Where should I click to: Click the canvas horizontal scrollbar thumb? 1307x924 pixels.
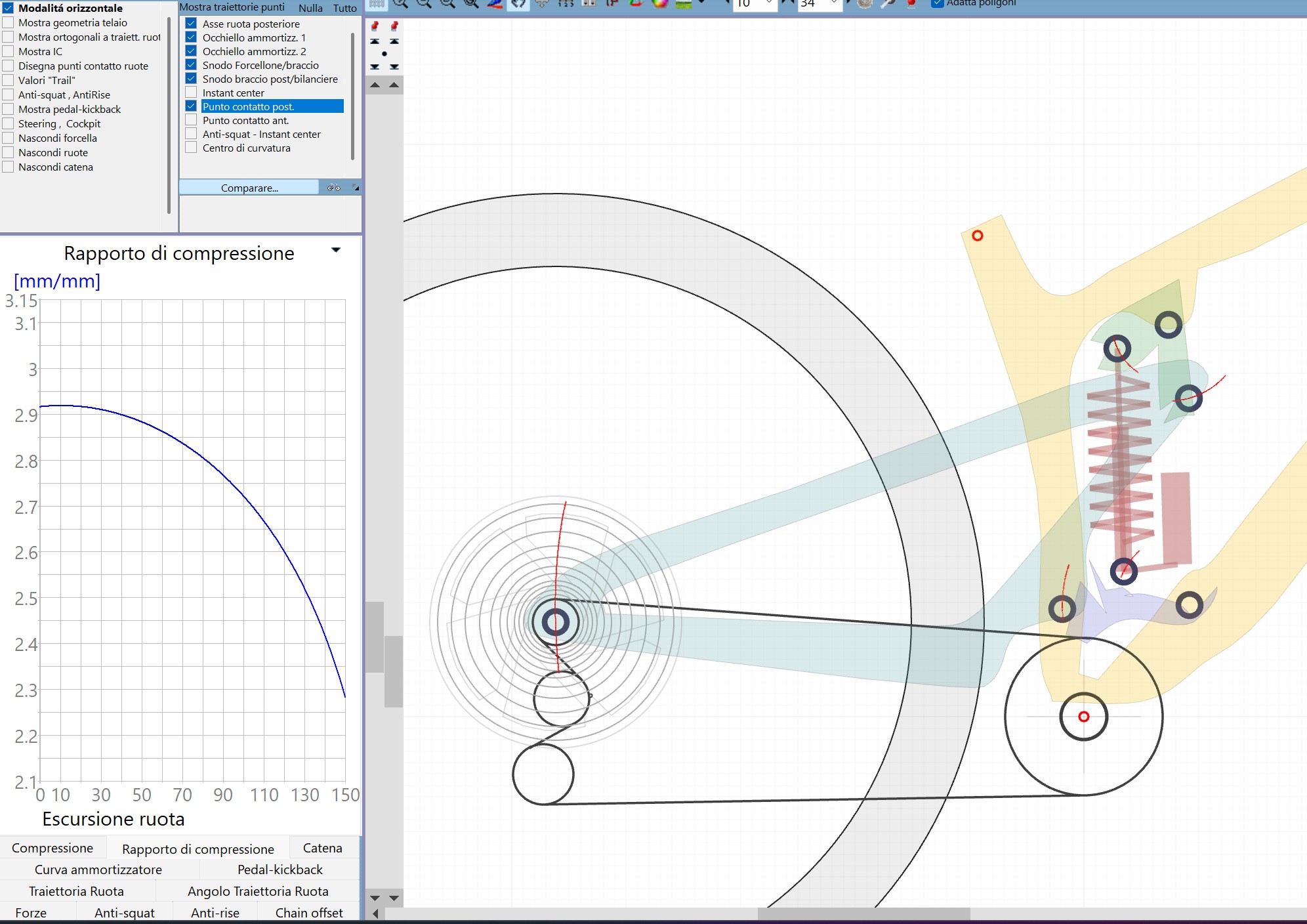[x=863, y=914]
